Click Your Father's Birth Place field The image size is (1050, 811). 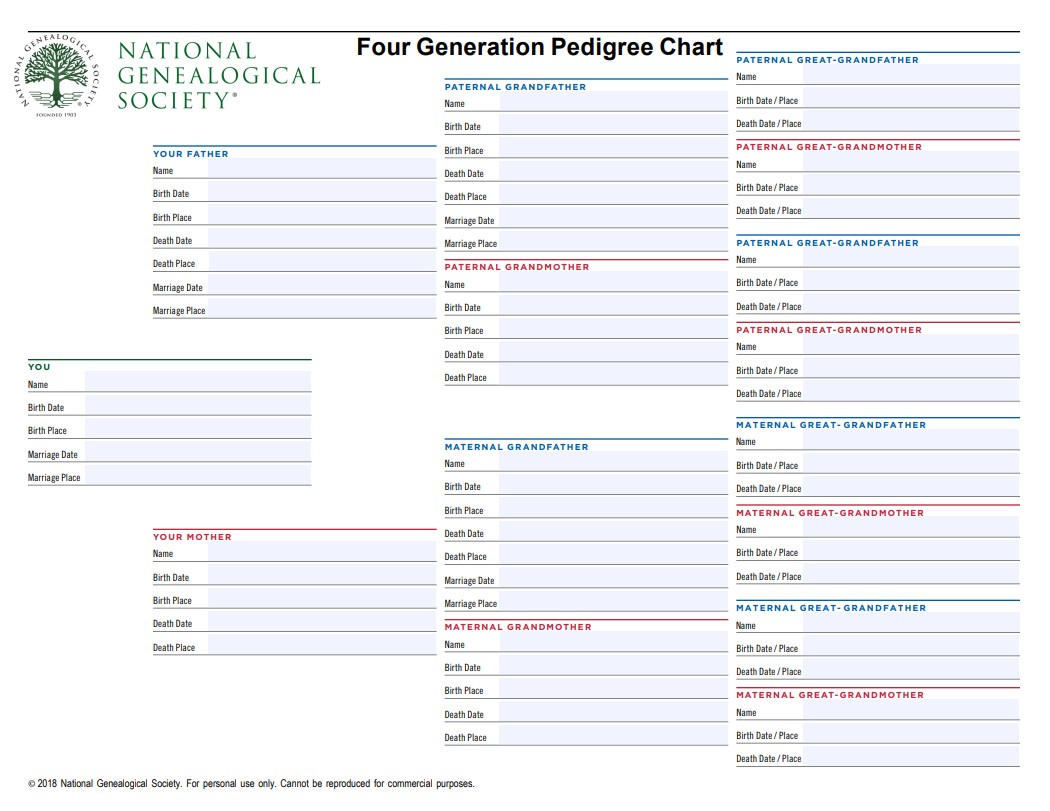321,214
